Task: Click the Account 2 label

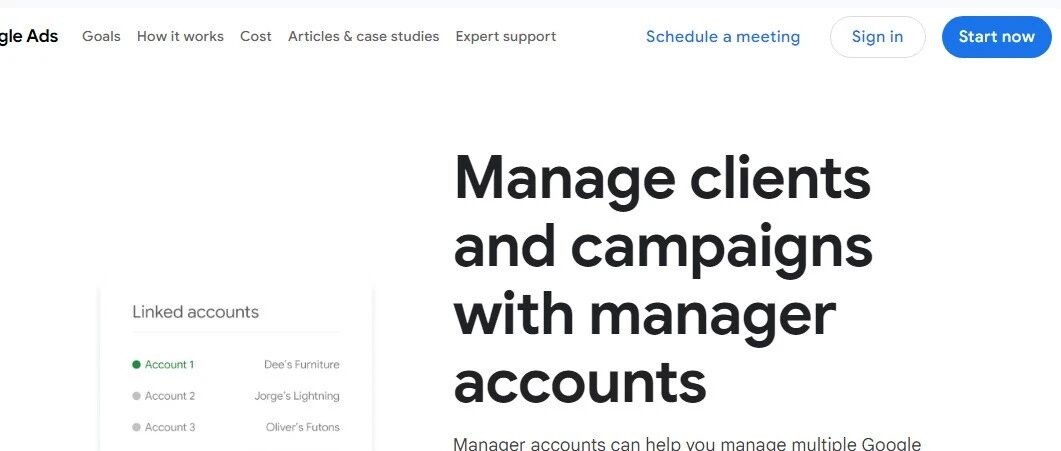Action: coord(170,396)
